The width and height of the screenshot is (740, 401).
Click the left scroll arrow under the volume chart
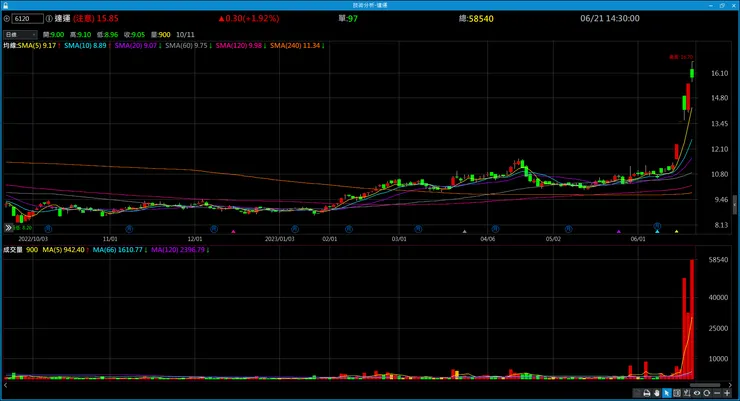tap(6, 385)
